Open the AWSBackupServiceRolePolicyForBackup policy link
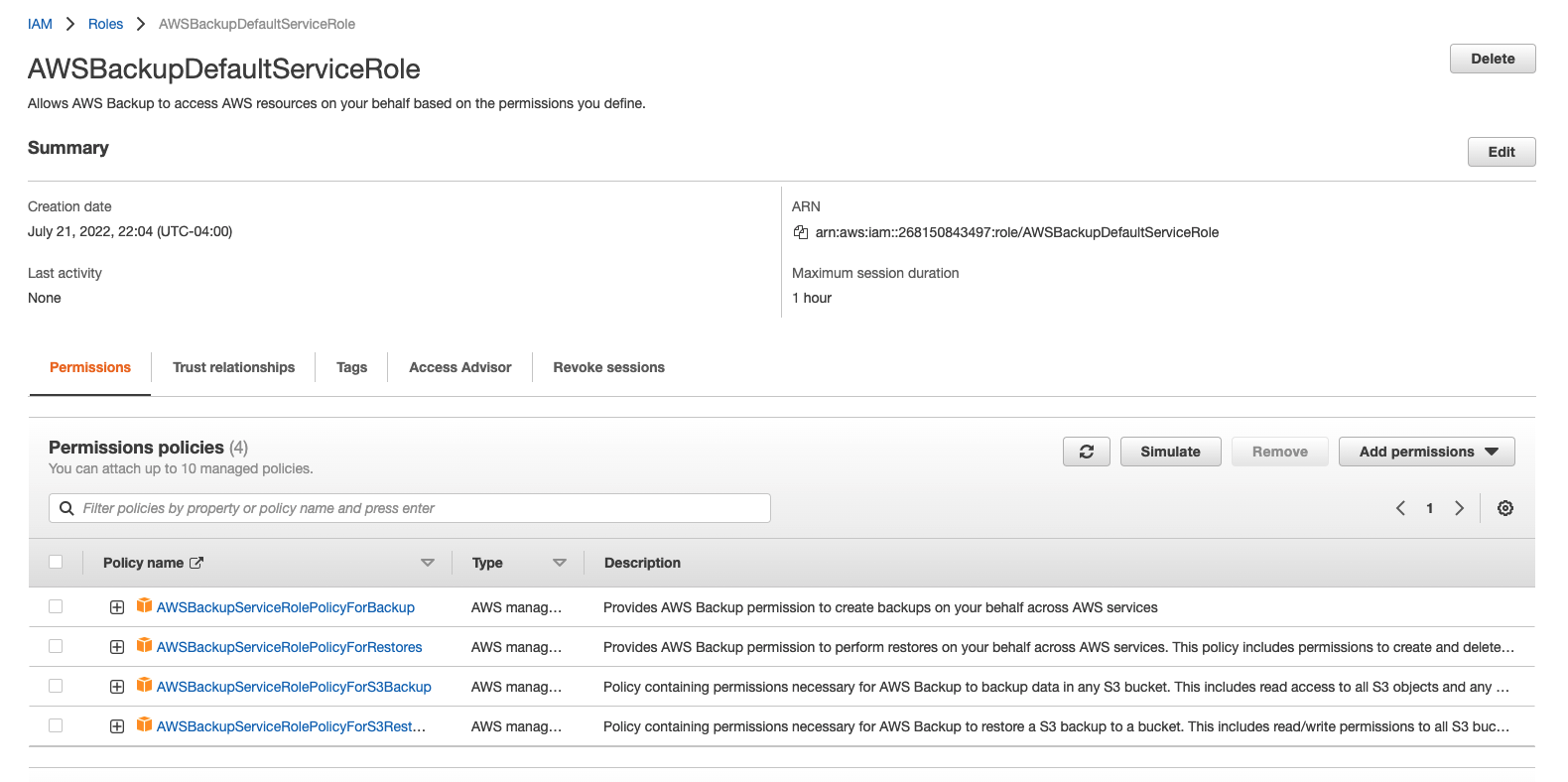This screenshot has width=1568, height=782. tap(286, 607)
